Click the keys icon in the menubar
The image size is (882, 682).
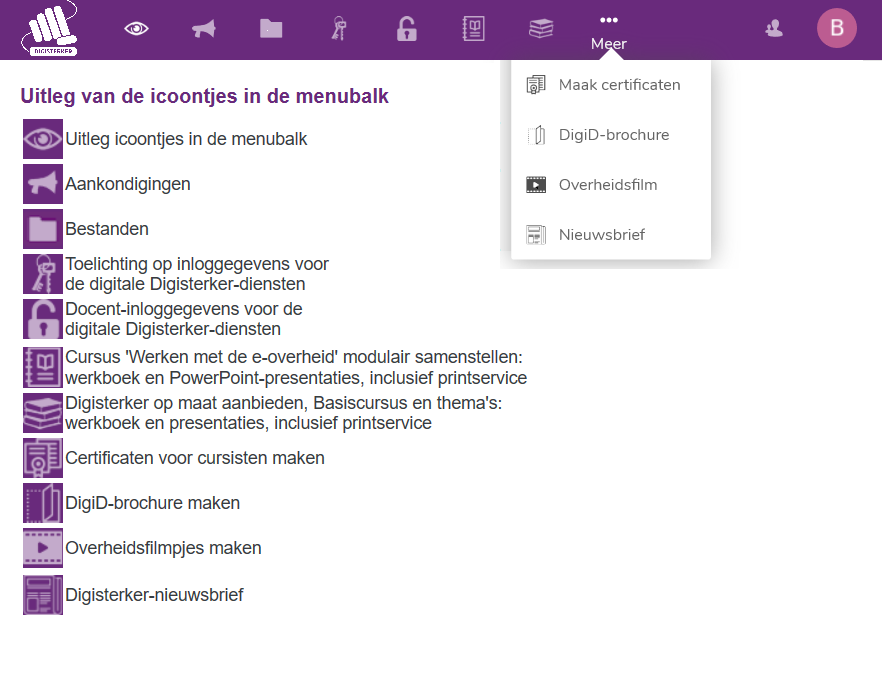click(339, 29)
